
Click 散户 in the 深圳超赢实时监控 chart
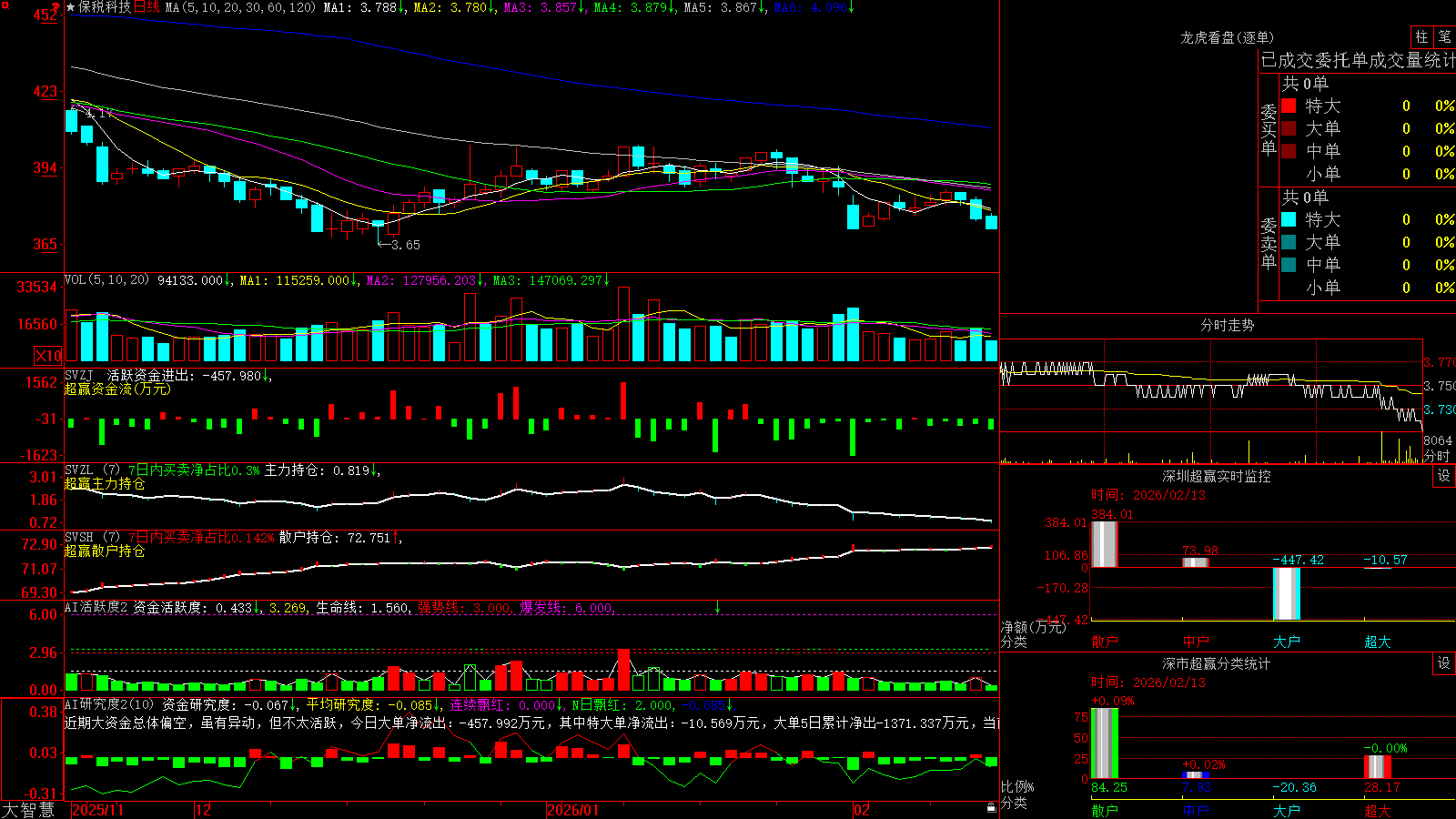[1105, 642]
